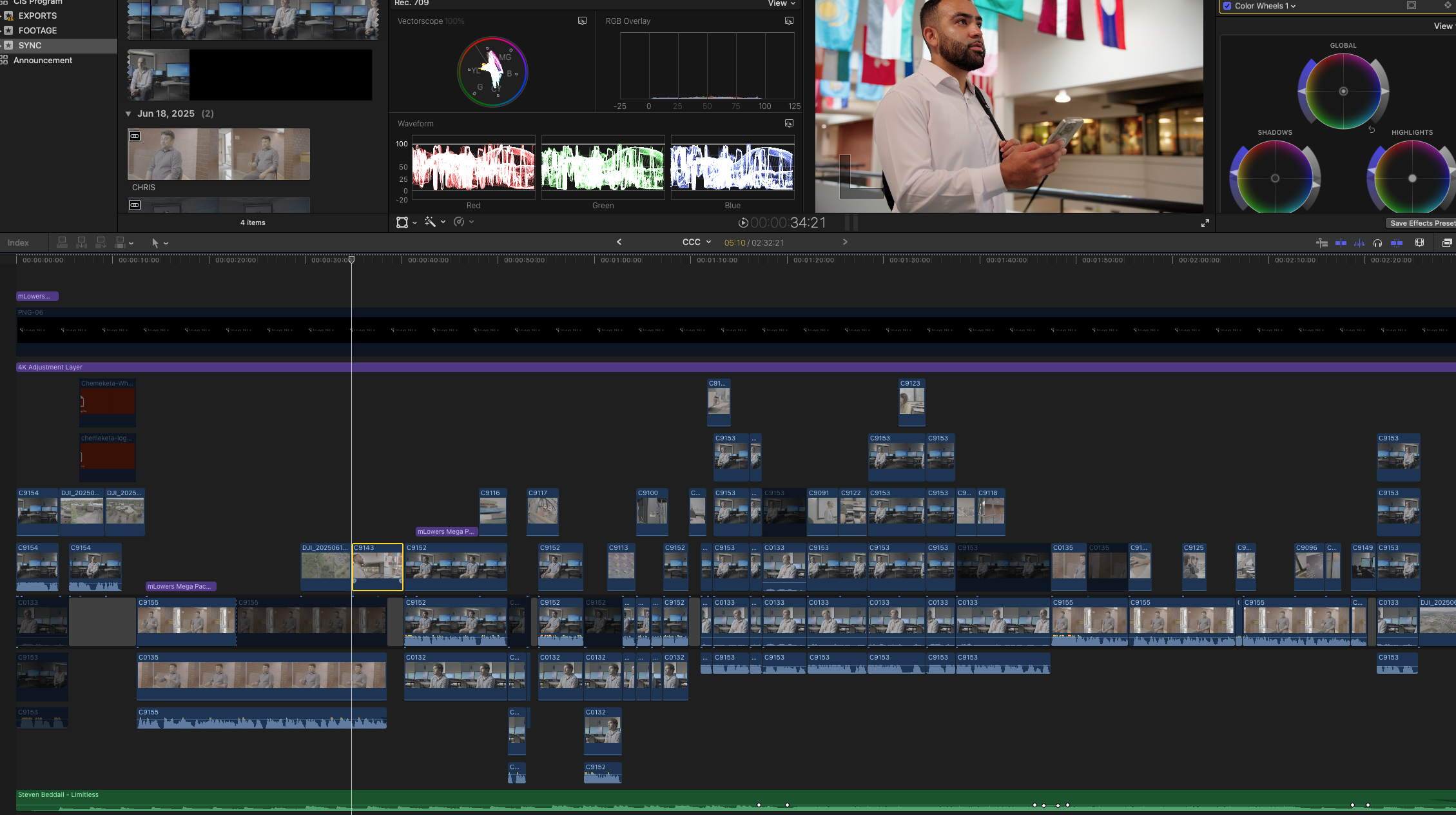This screenshot has width=1456, height=815.
Task: Apply a shape mask on Color Wheels 1
Action: pyautogui.click(x=1412, y=5)
